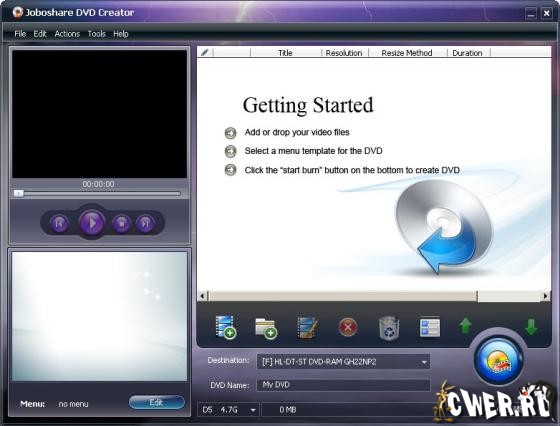Click the DVD Name input field
This screenshot has width=560, height=426.
point(343,385)
